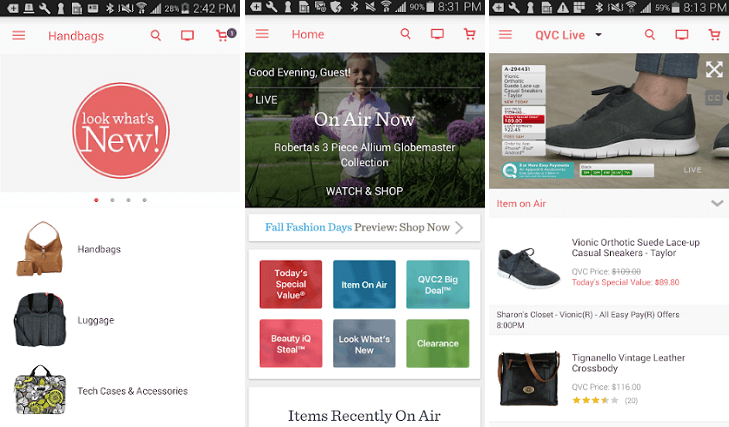Expand live video to fullscreen
The height and width of the screenshot is (427, 729).
point(714,70)
